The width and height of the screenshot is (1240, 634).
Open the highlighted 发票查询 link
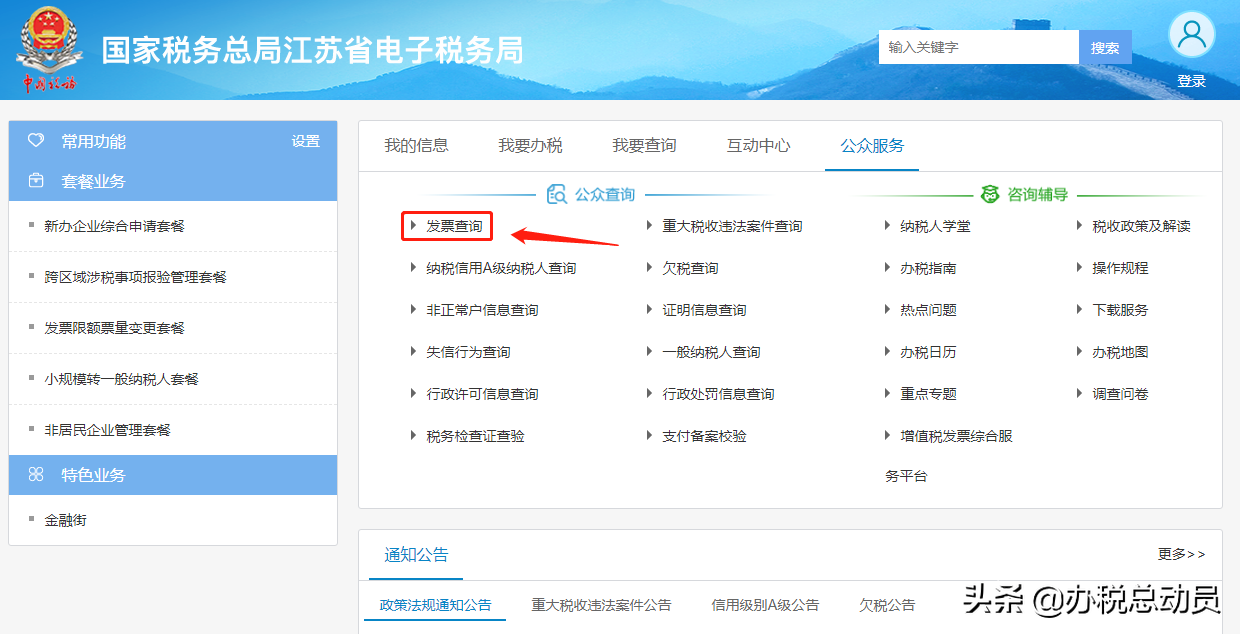(456, 226)
